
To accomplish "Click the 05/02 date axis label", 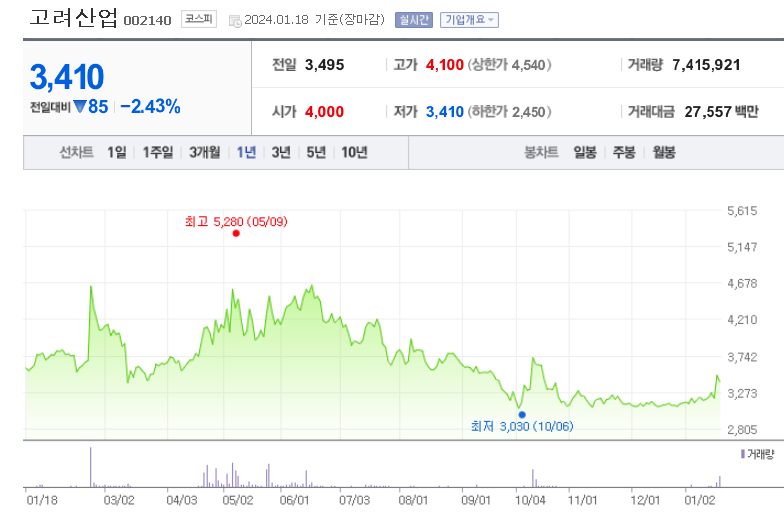I will pos(238,500).
